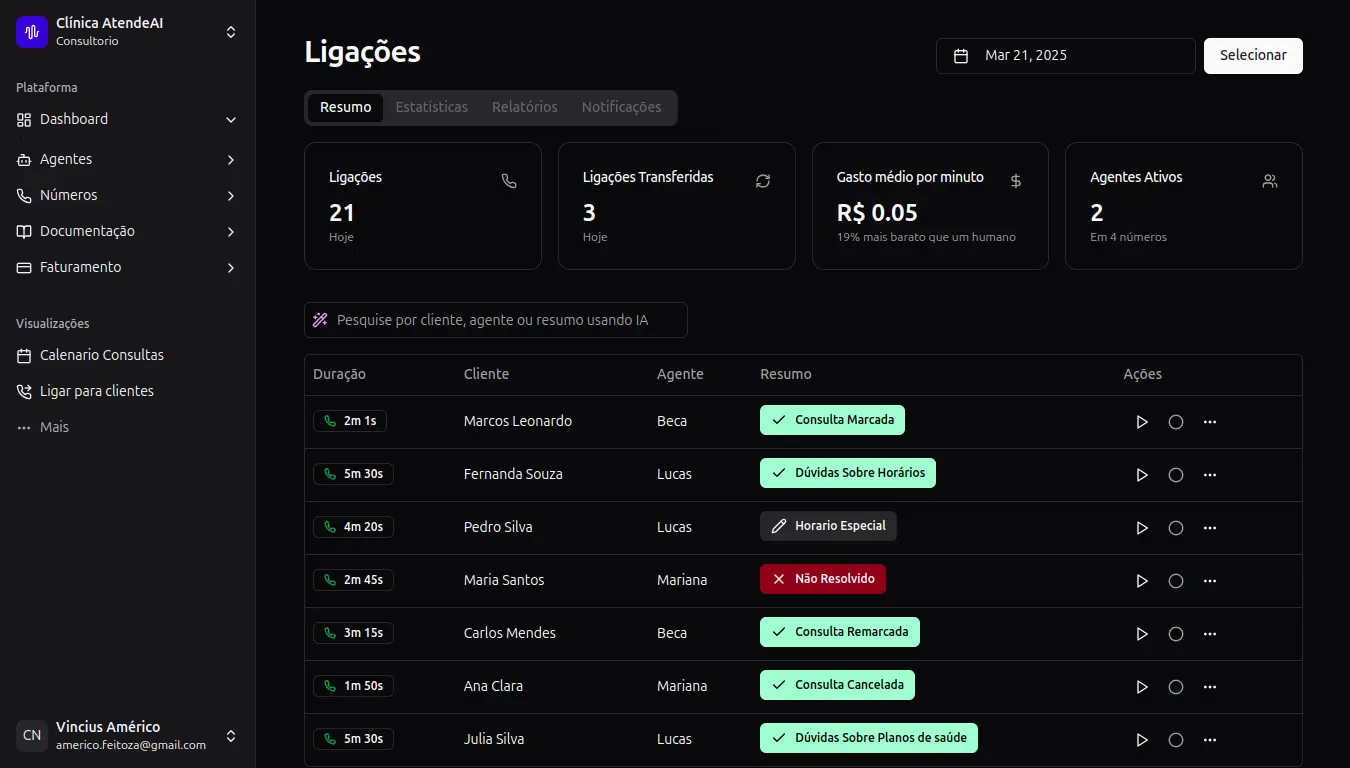Click the people icon on Agentes Ativos card
1350x768 pixels.
click(x=1270, y=181)
